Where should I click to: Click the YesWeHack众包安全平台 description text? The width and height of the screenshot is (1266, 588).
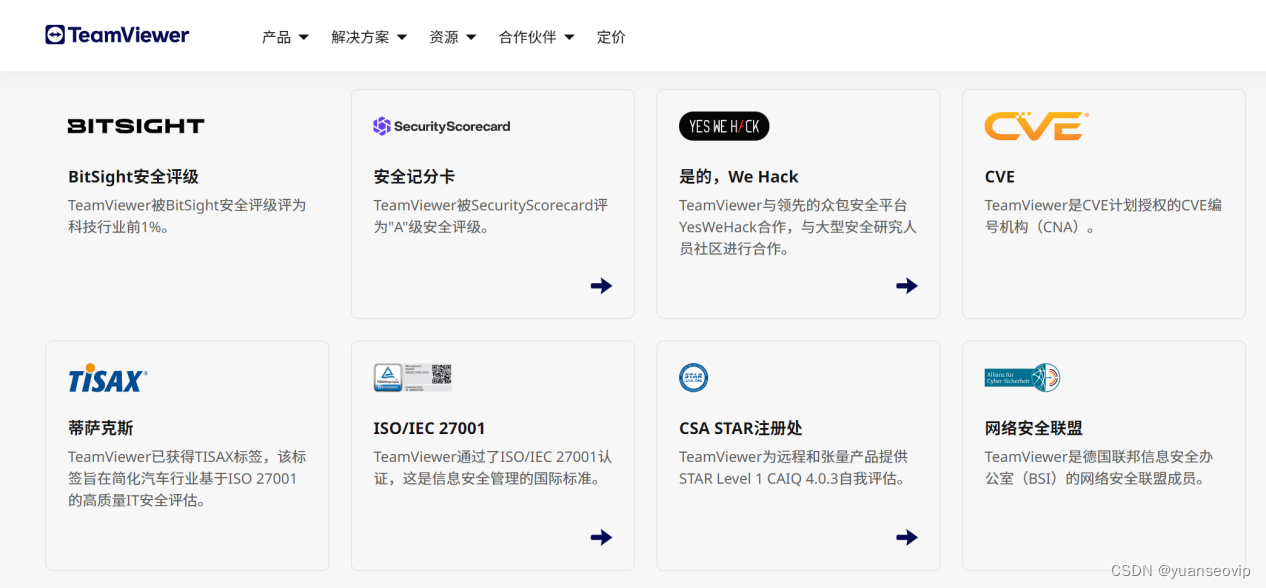798,227
